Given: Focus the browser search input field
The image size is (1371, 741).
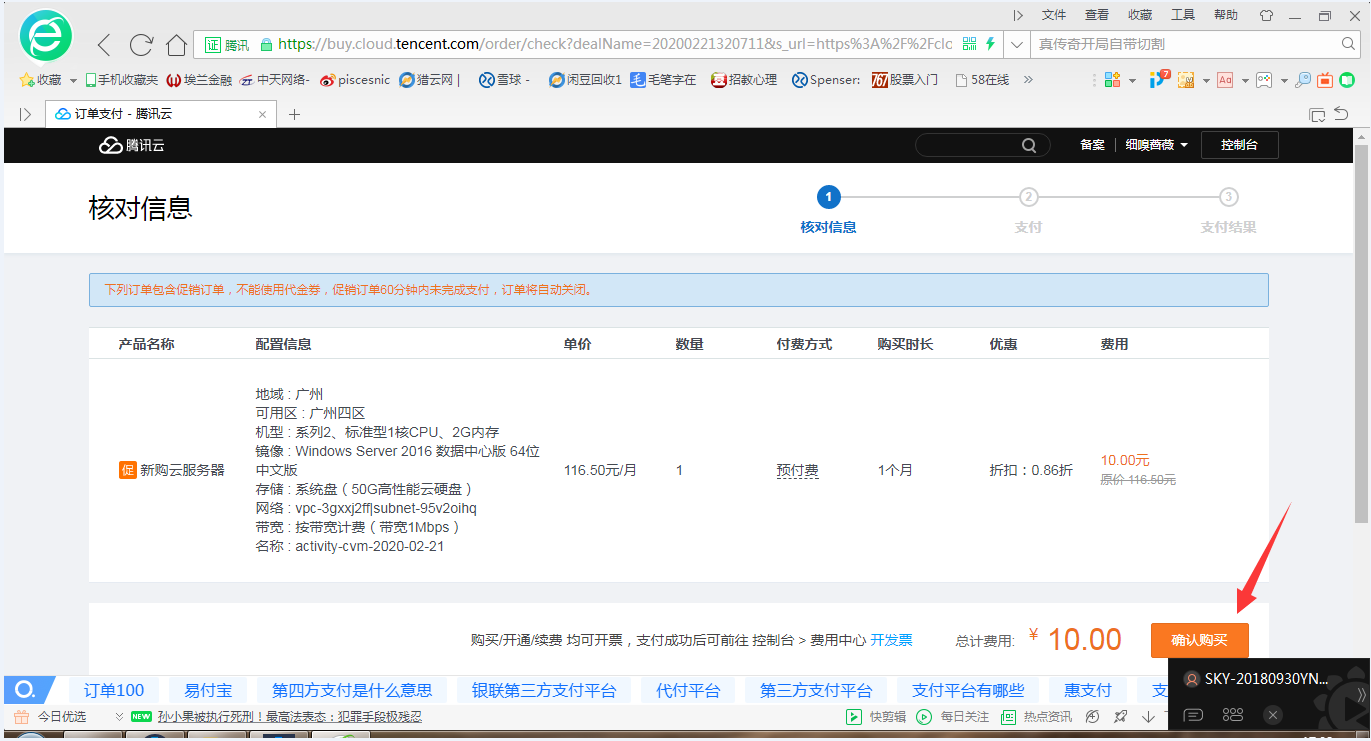Looking at the screenshot, I should pyautogui.click(x=1185, y=44).
